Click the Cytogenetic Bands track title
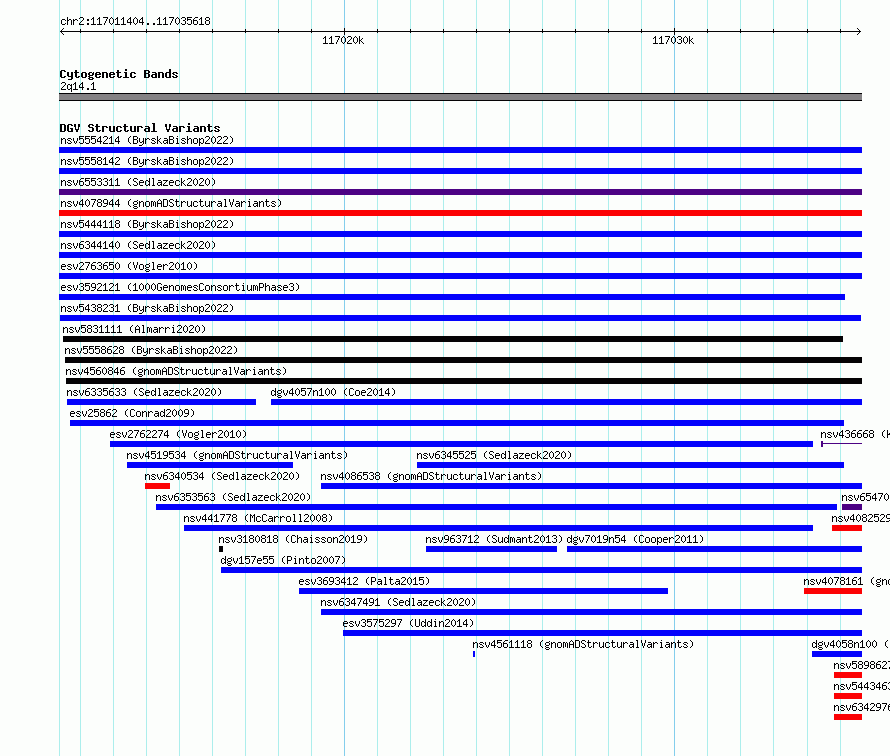Screen dimensions: 890x756 click(x=119, y=74)
